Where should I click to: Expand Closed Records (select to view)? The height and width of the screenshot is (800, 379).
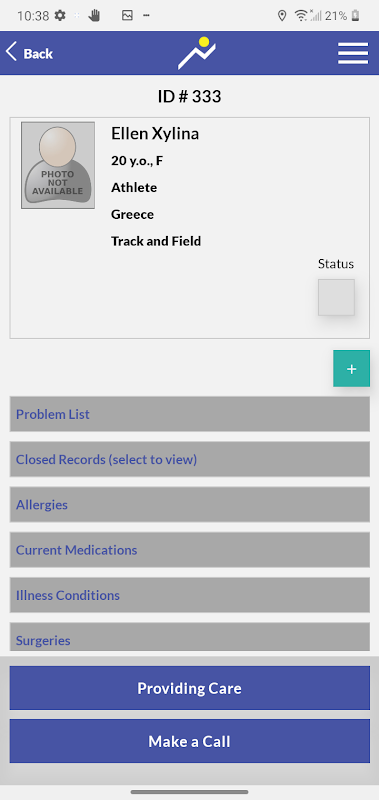pyautogui.click(x=190, y=459)
